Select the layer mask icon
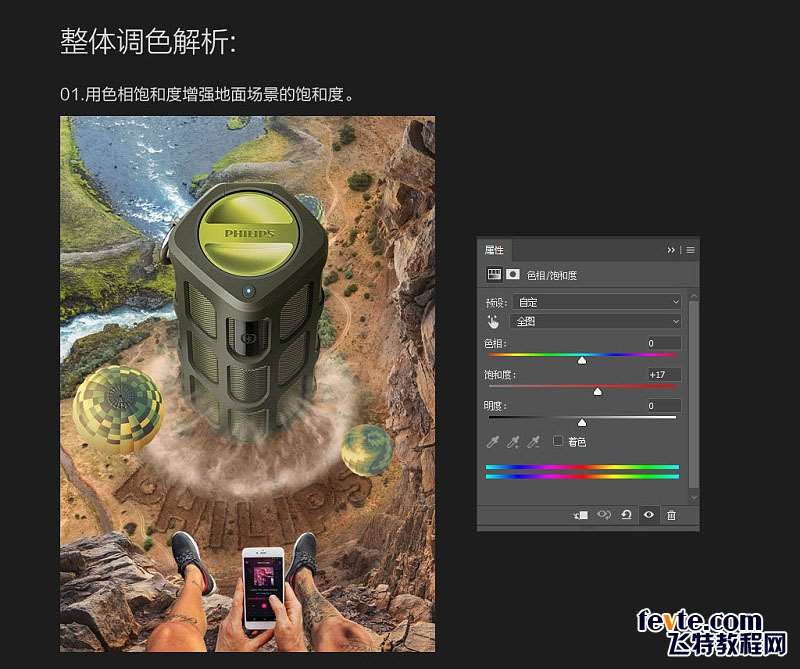This screenshot has width=800, height=669. click(x=512, y=275)
